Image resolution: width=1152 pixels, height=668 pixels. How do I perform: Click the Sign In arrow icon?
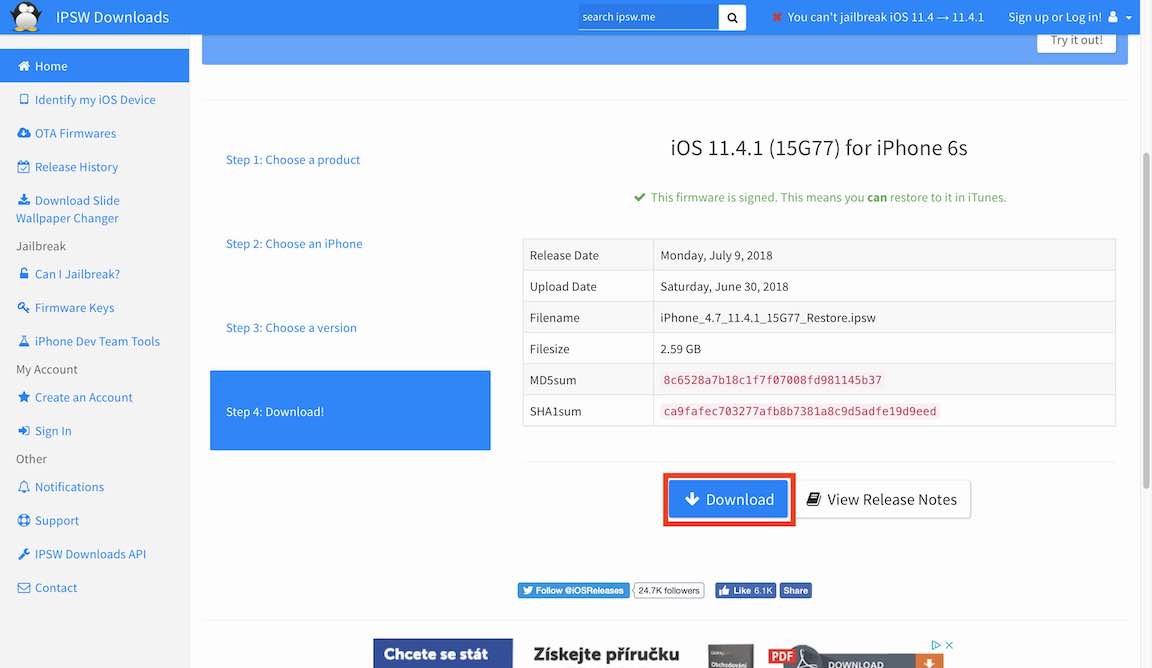click(x=24, y=431)
